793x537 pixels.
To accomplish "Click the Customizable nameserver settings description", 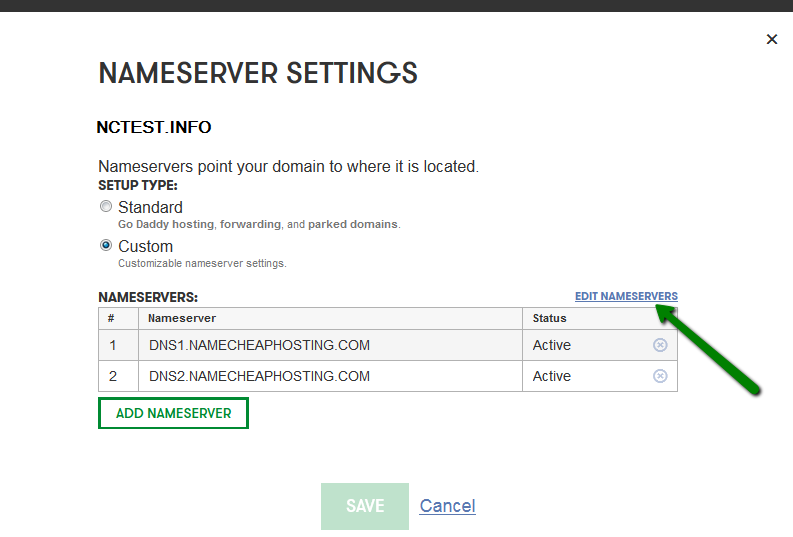I will click(202, 263).
